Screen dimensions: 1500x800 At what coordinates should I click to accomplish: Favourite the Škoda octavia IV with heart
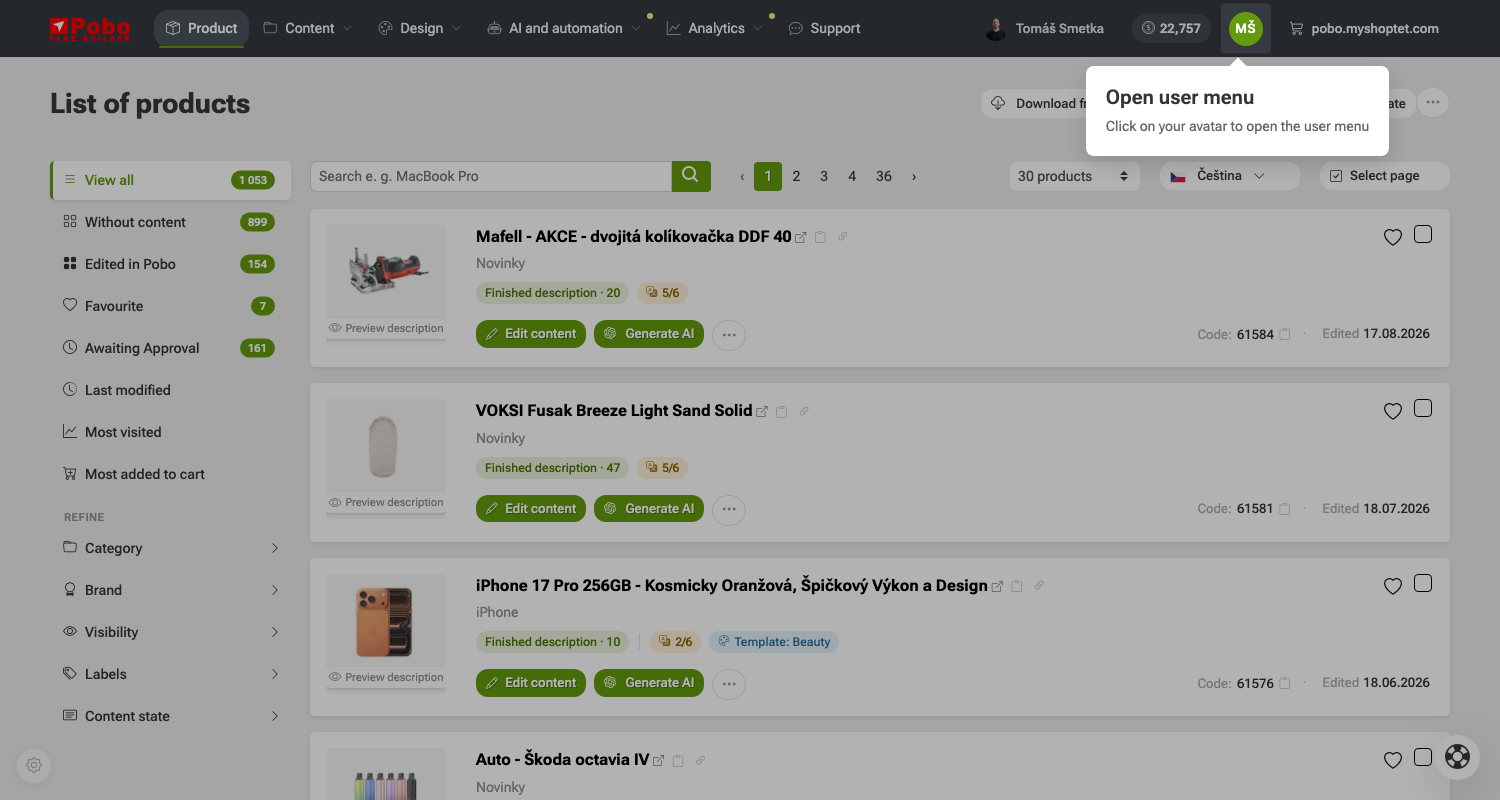click(x=1393, y=760)
